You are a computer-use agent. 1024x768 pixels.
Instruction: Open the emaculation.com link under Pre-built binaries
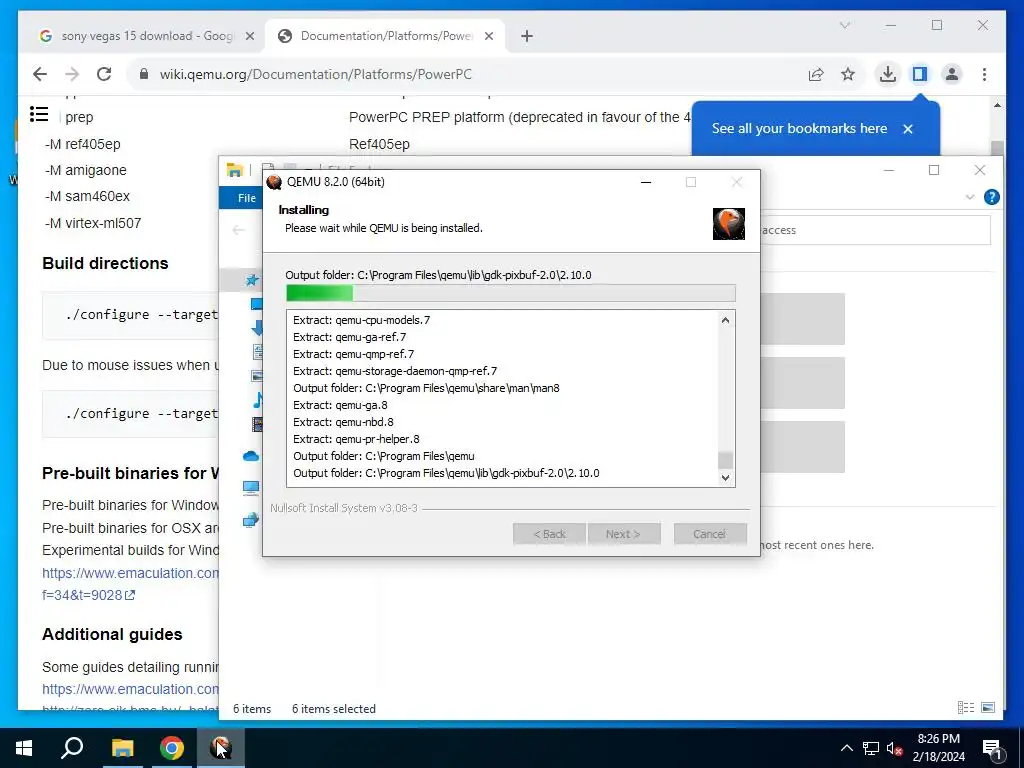coord(130,573)
